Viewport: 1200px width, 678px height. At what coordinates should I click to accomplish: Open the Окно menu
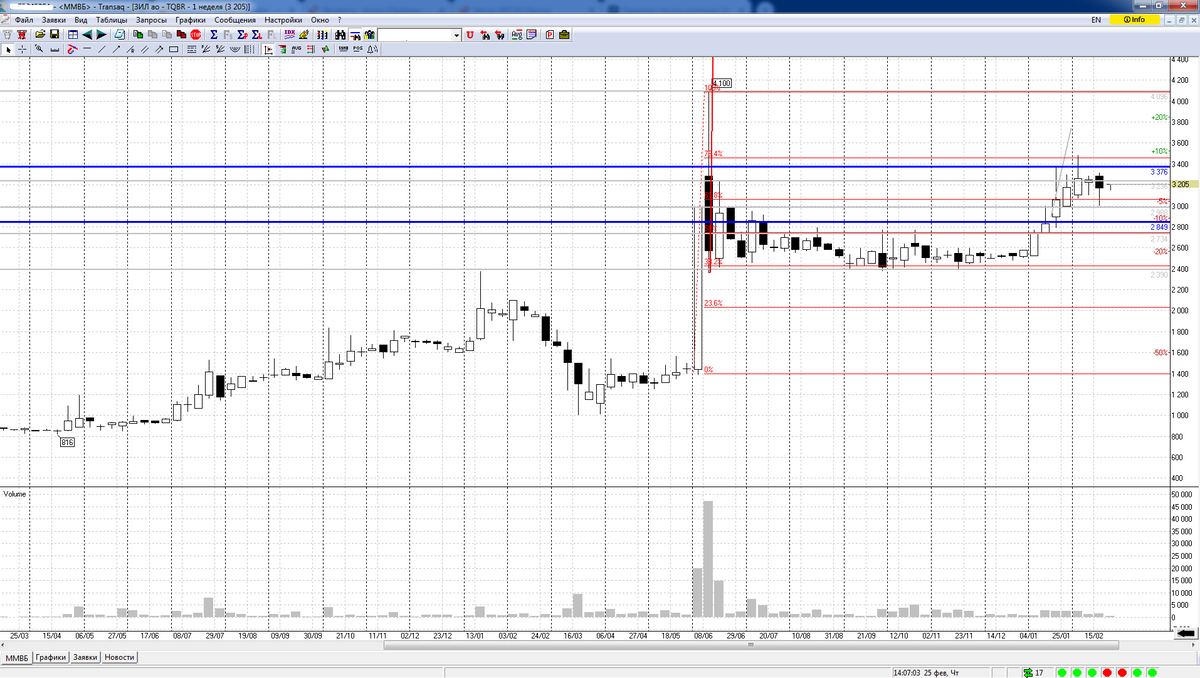pyautogui.click(x=319, y=19)
